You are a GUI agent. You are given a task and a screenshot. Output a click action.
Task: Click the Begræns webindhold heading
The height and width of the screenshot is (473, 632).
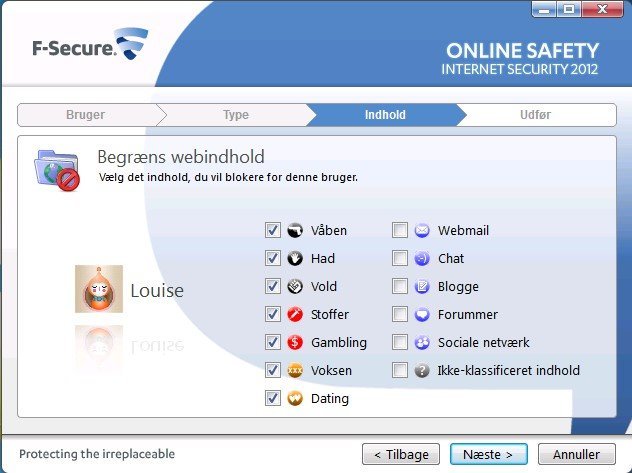point(181,157)
